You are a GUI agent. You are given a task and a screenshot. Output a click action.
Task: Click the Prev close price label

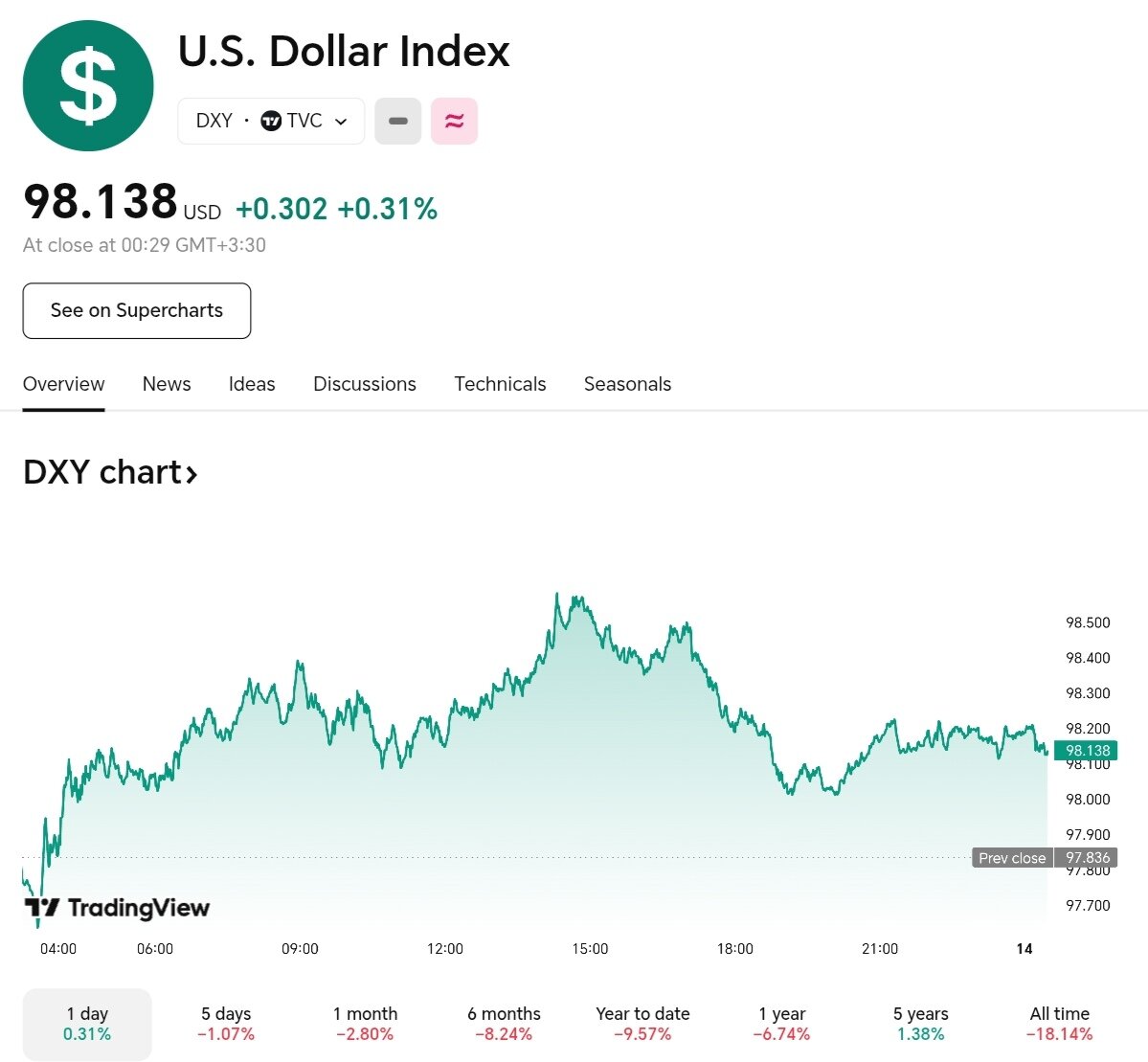click(x=1012, y=858)
